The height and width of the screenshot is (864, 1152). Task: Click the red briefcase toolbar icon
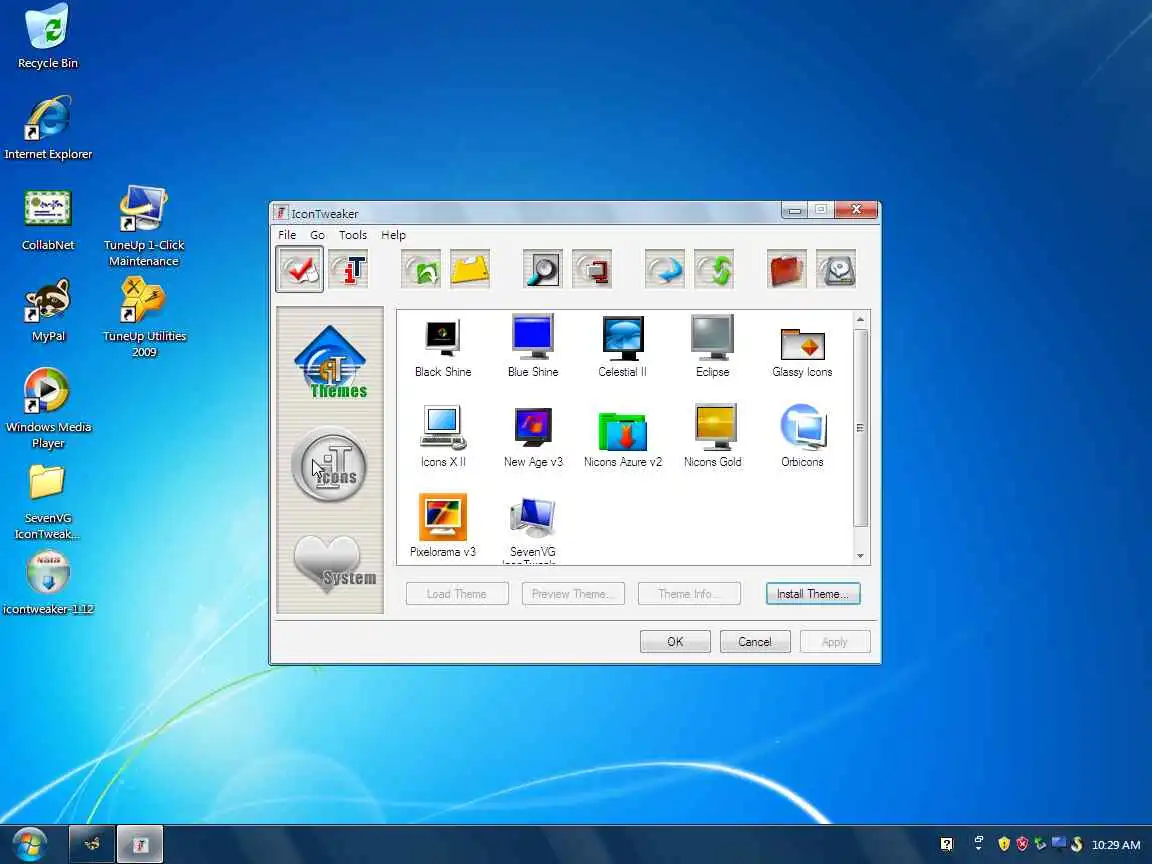pos(787,269)
